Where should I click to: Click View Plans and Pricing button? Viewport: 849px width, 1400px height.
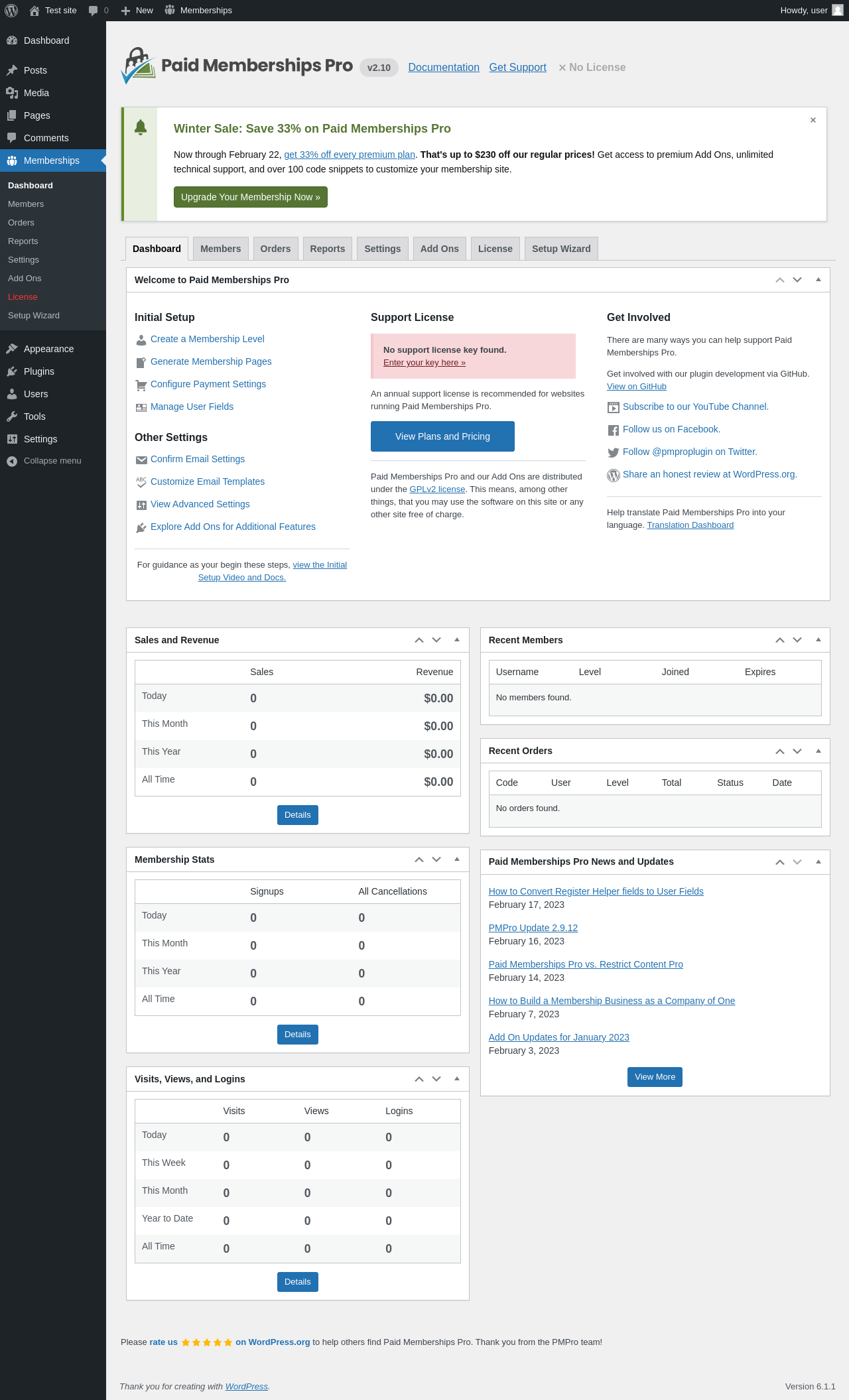point(442,436)
